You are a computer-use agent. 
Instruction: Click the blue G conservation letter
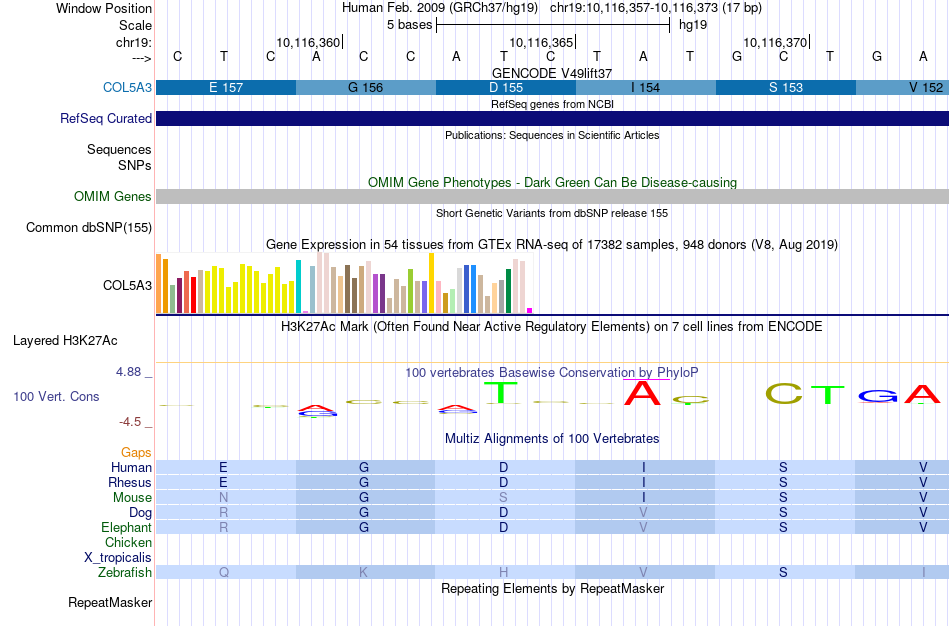pos(878,396)
